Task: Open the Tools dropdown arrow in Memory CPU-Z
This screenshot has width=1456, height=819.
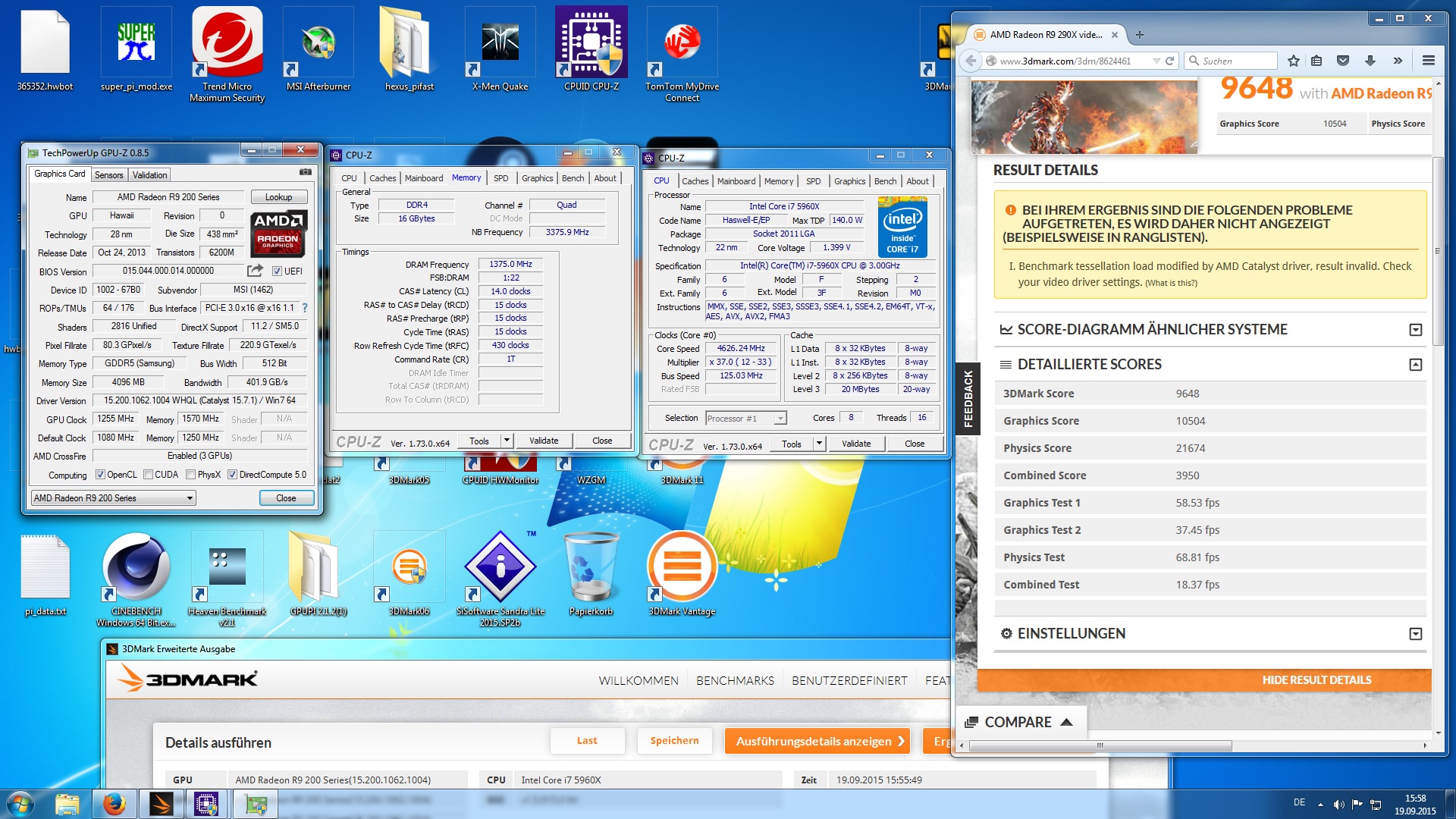Action: click(x=507, y=441)
